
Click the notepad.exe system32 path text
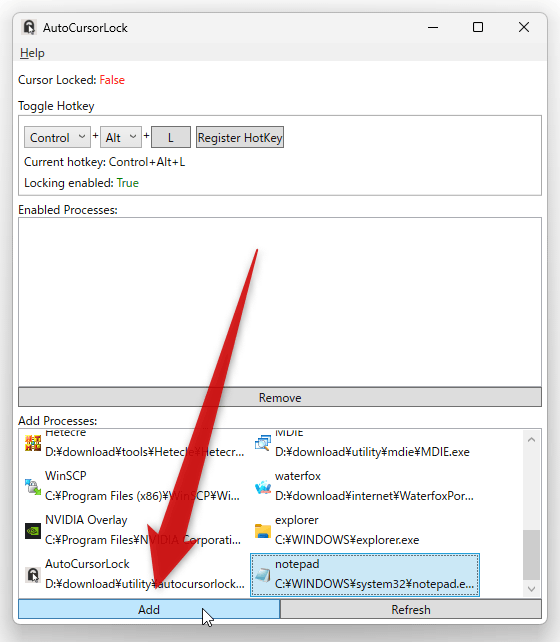[375, 583]
